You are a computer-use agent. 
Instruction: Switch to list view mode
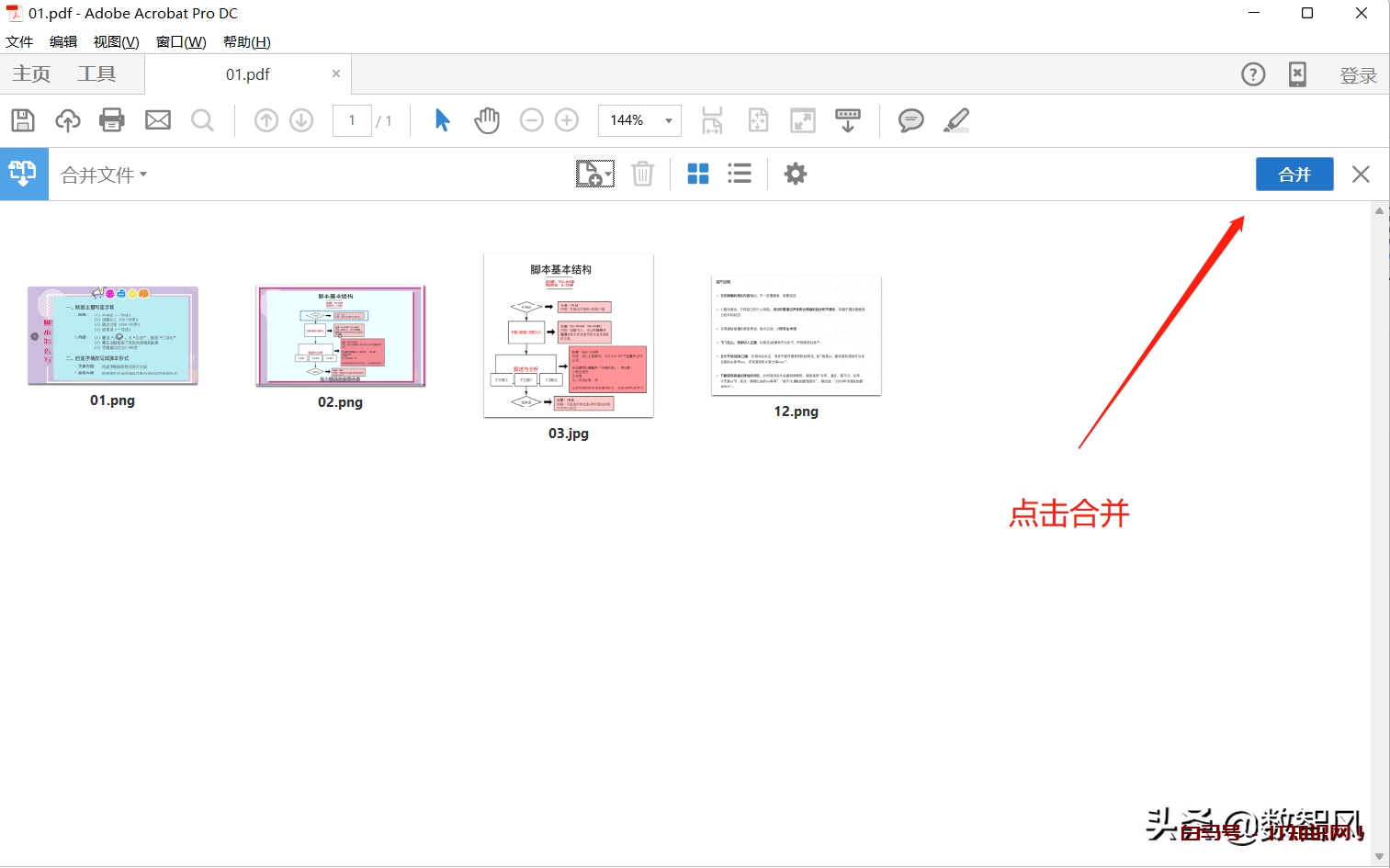click(x=740, y=174)
